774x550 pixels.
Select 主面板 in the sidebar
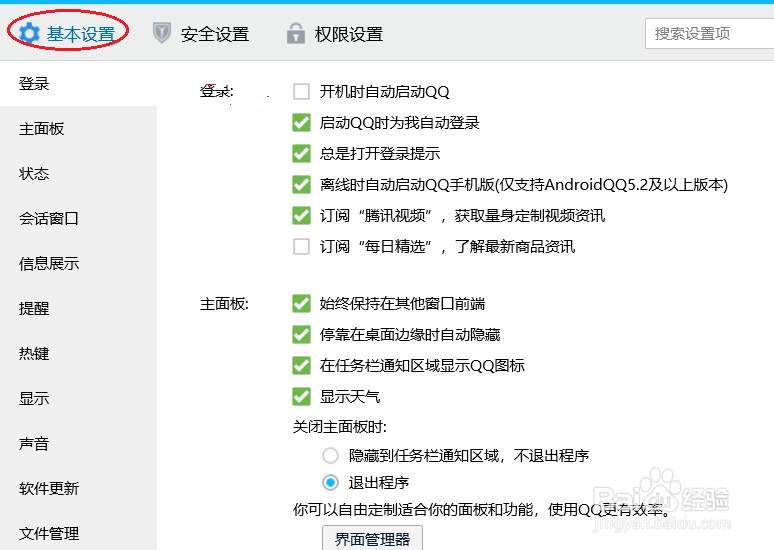coord(78,128)
